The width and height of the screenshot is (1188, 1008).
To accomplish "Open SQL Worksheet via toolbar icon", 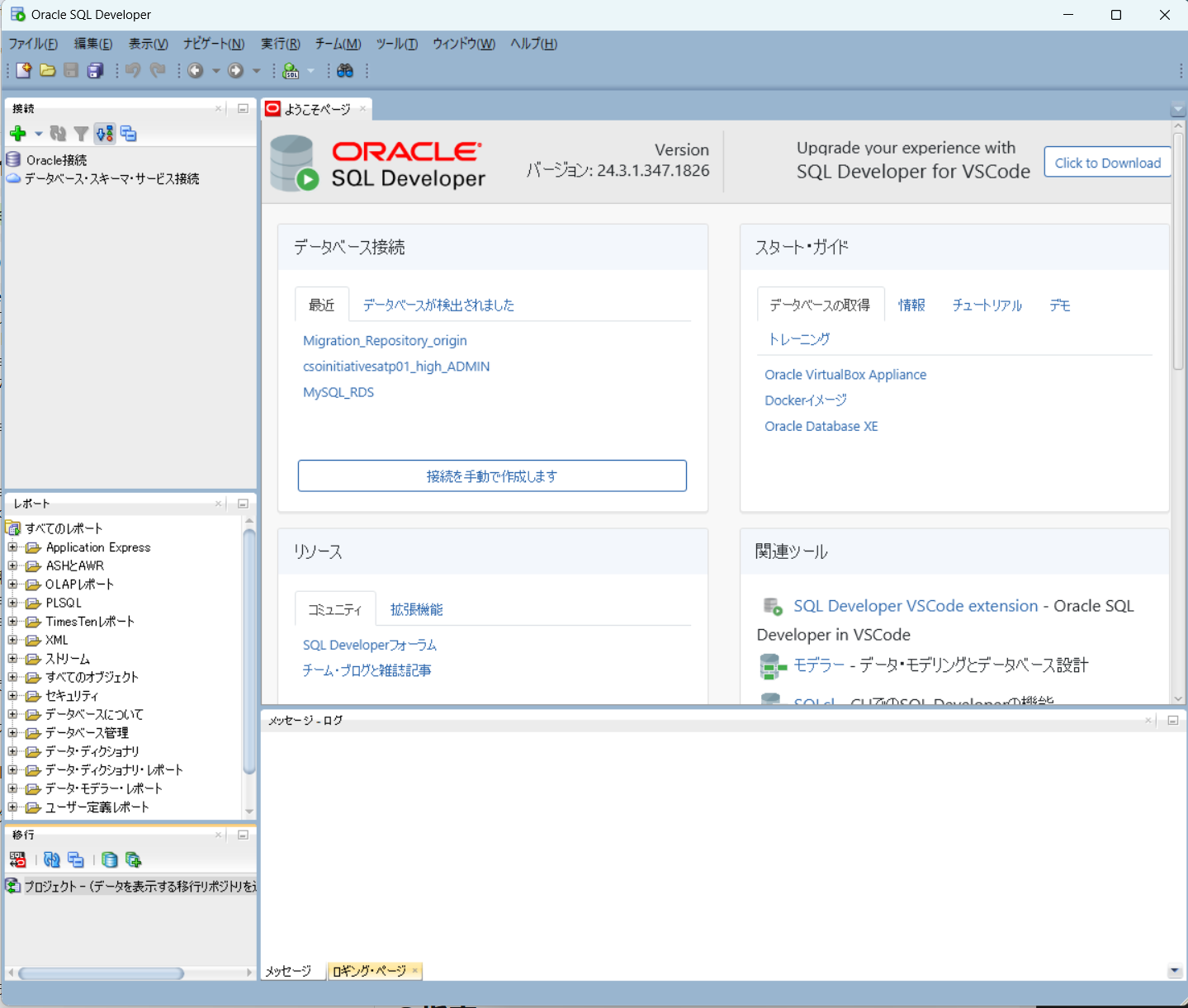I will (x=291, y=71).
